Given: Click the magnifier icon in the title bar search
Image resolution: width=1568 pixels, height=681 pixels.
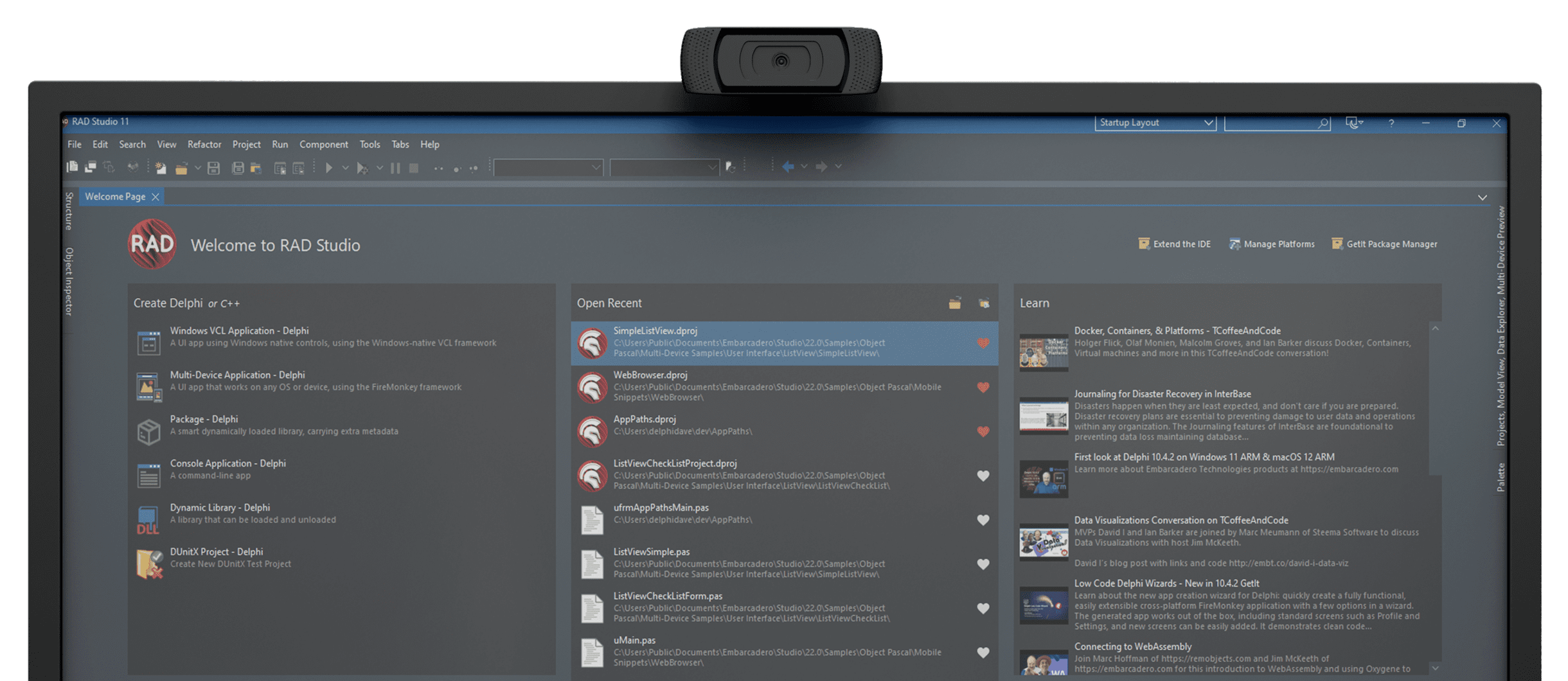Looking at the screenshot, I should (1323, 123).
